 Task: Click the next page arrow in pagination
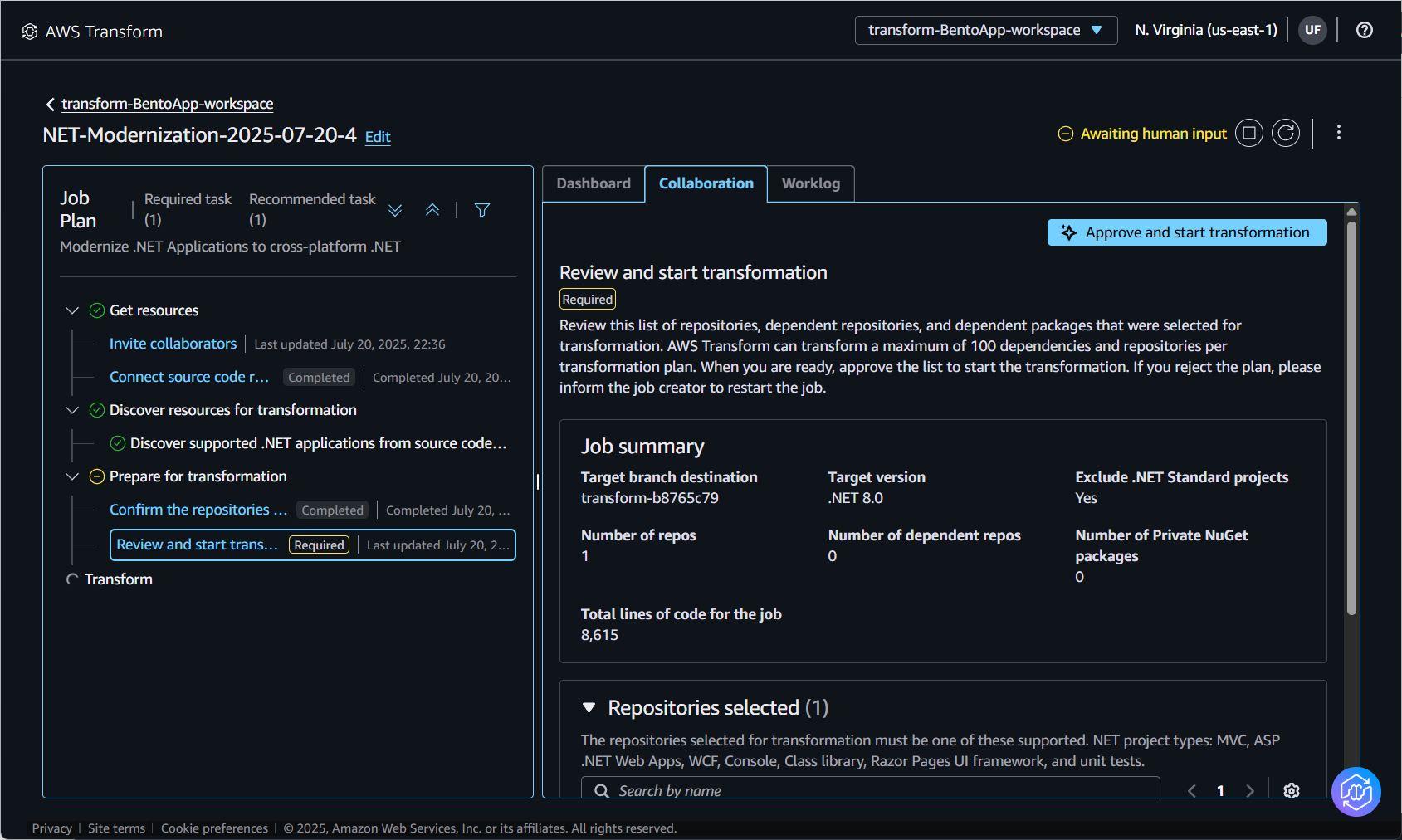point(1250,790)
